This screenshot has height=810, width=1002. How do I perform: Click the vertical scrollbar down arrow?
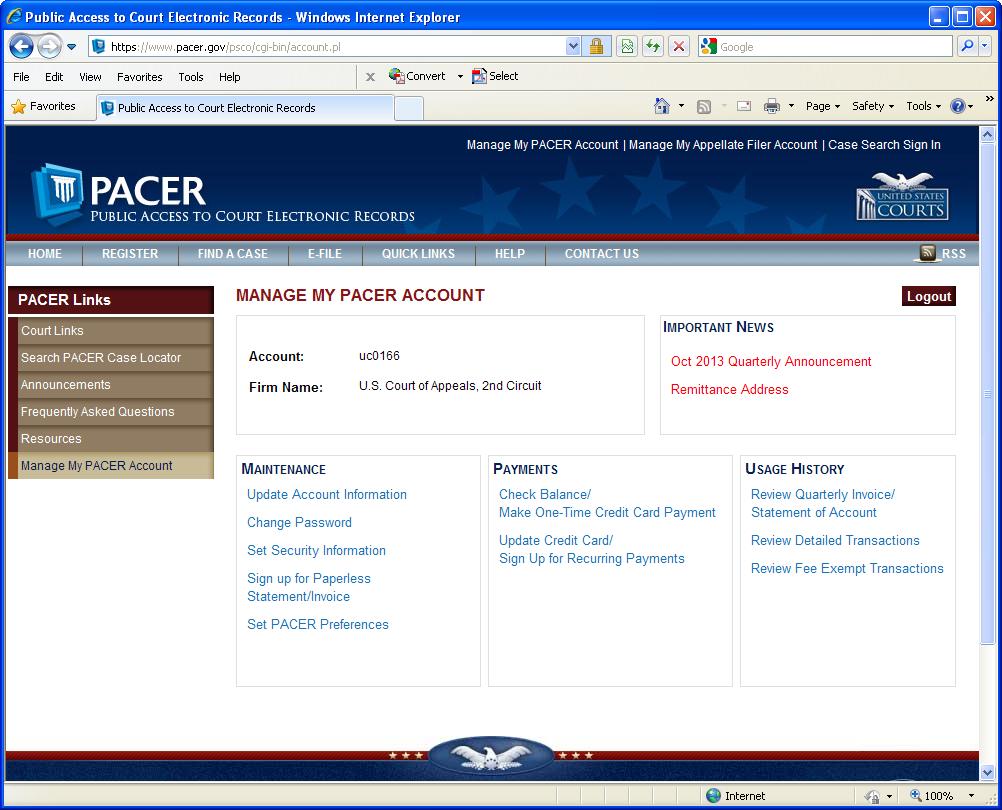pos(987,772)
